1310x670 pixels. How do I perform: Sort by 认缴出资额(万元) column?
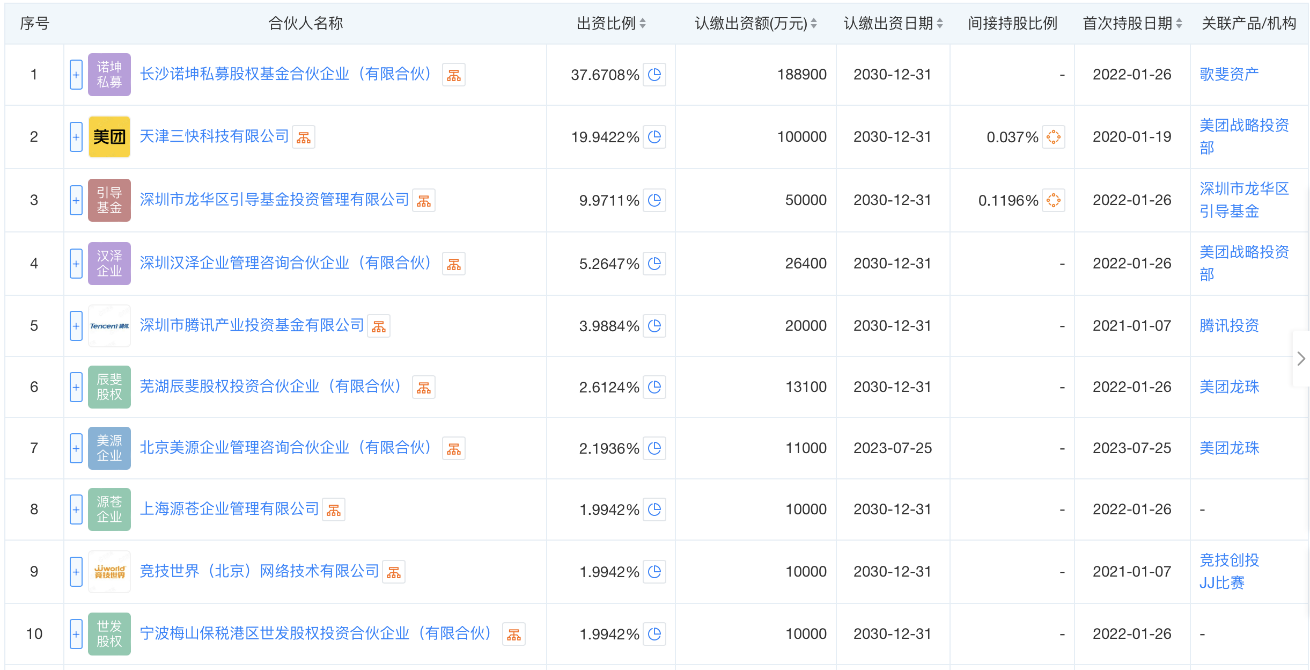[x=756, y=23]
